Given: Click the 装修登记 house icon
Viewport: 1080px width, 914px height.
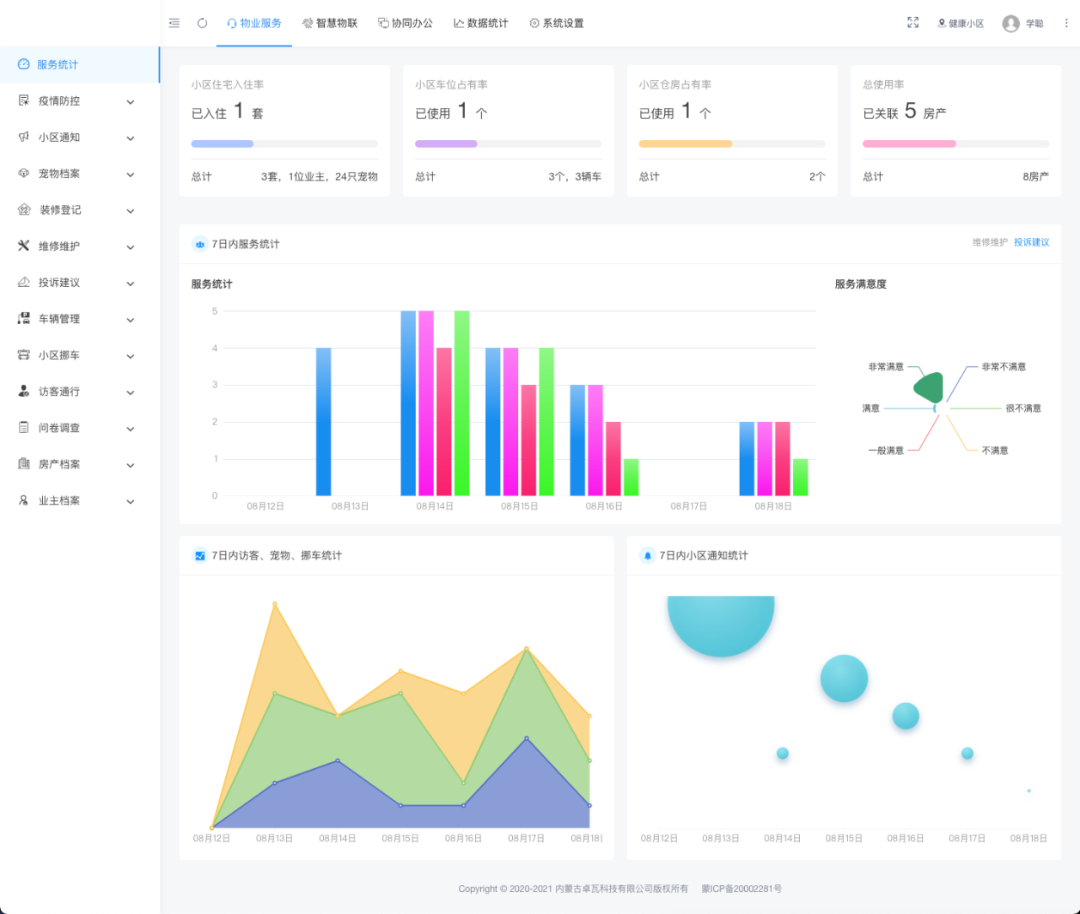Looking at the screenshot, I should point(23,209).
